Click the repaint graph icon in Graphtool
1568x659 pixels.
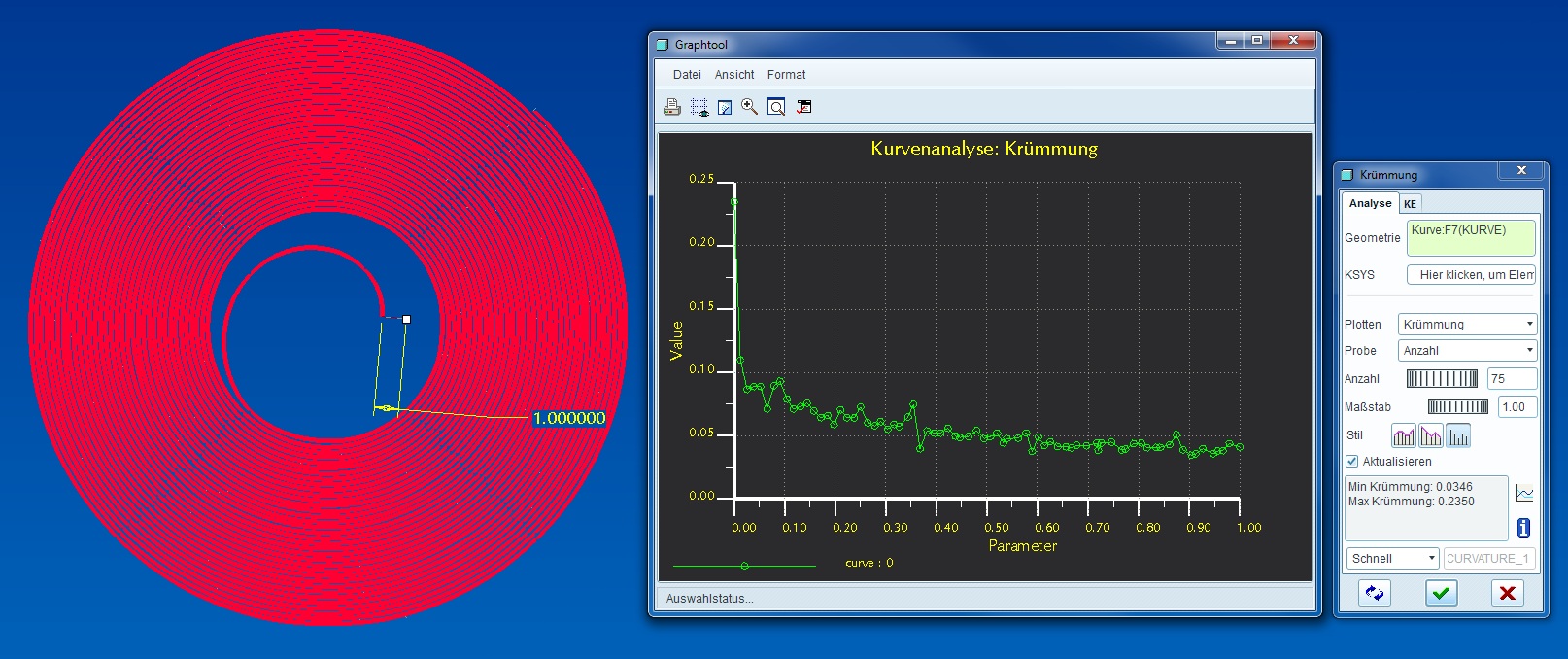pos(725,107)
